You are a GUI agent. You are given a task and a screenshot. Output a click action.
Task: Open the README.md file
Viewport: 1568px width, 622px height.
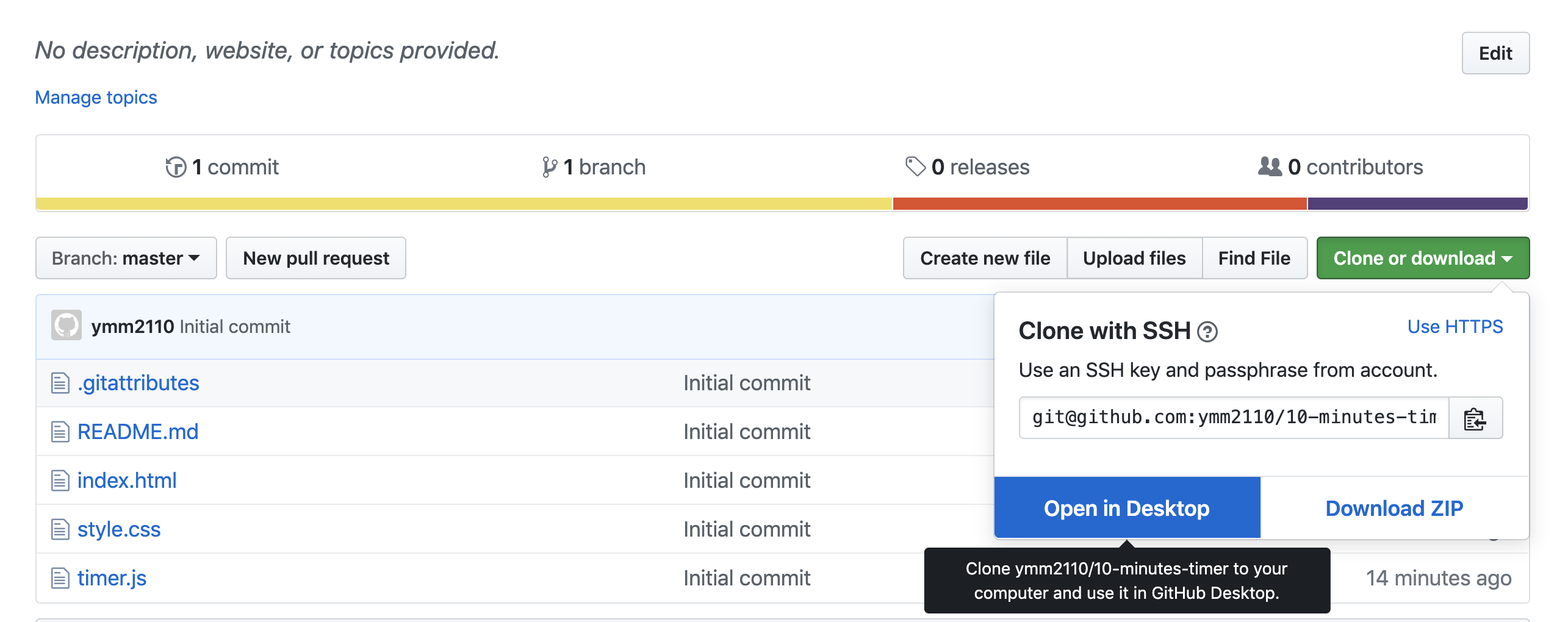click(x=138, y=432)
